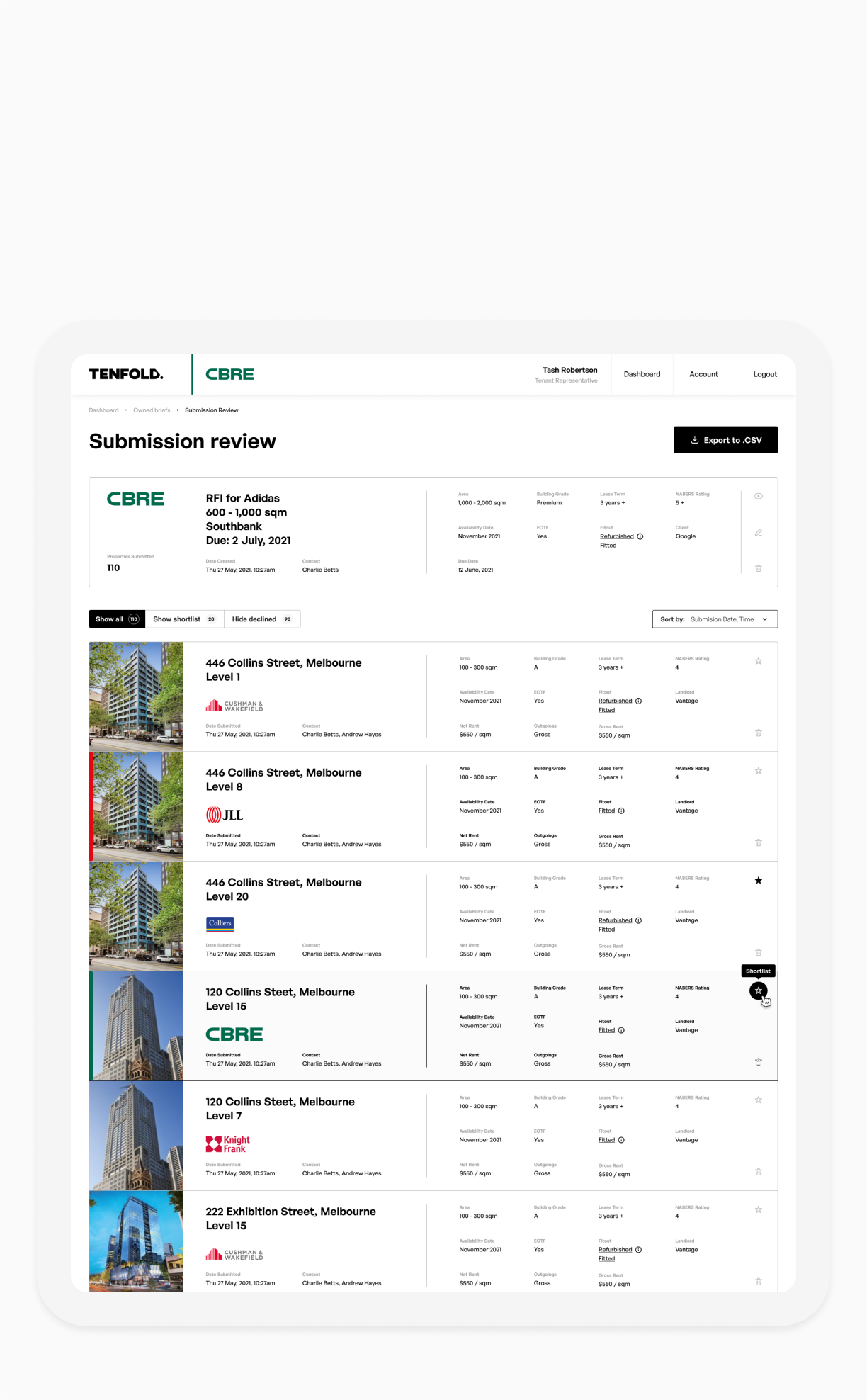Shortlist 446 Collins Street Level 8
Viewport: 867px width, 1400px height.
tap(759, 771)
